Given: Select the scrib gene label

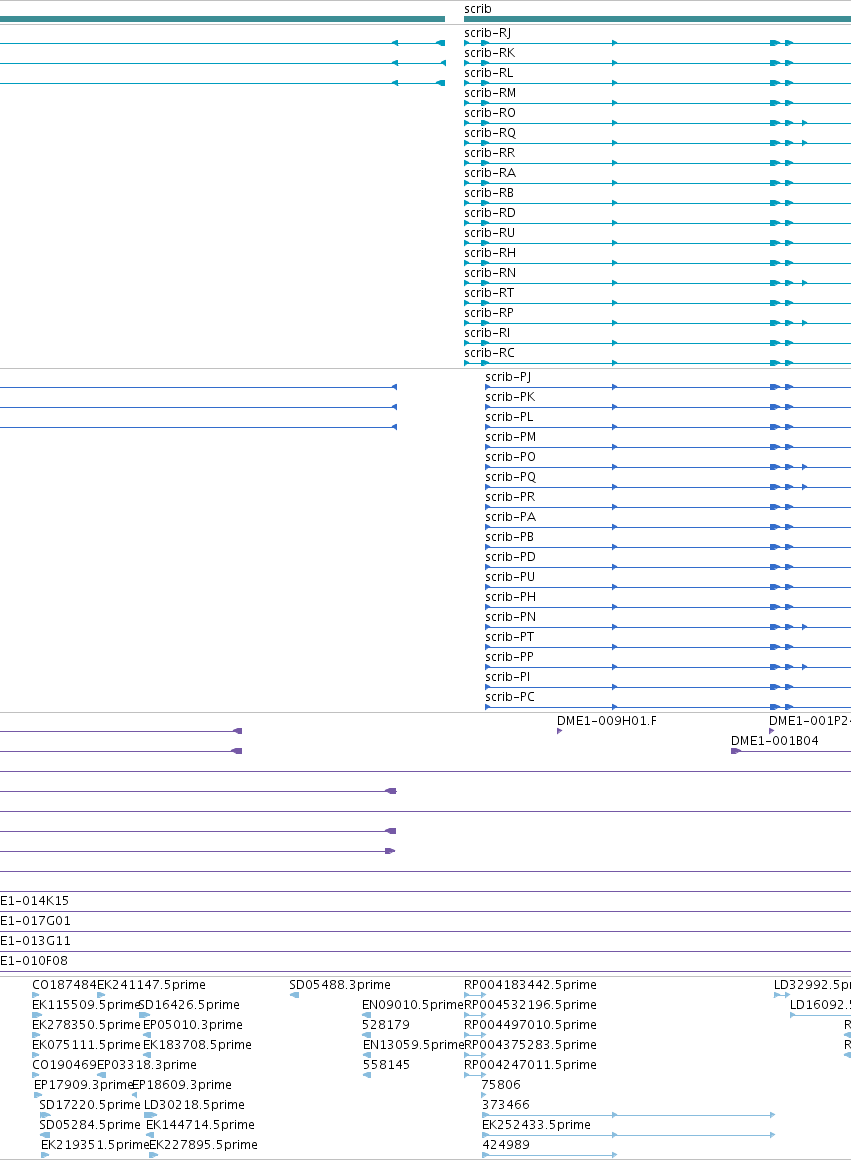Looking at the screenshot, I should [477, 9].
